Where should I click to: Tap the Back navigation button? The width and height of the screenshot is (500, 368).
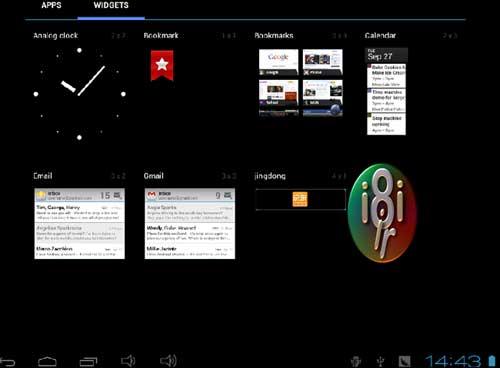(x=8, y=361)
